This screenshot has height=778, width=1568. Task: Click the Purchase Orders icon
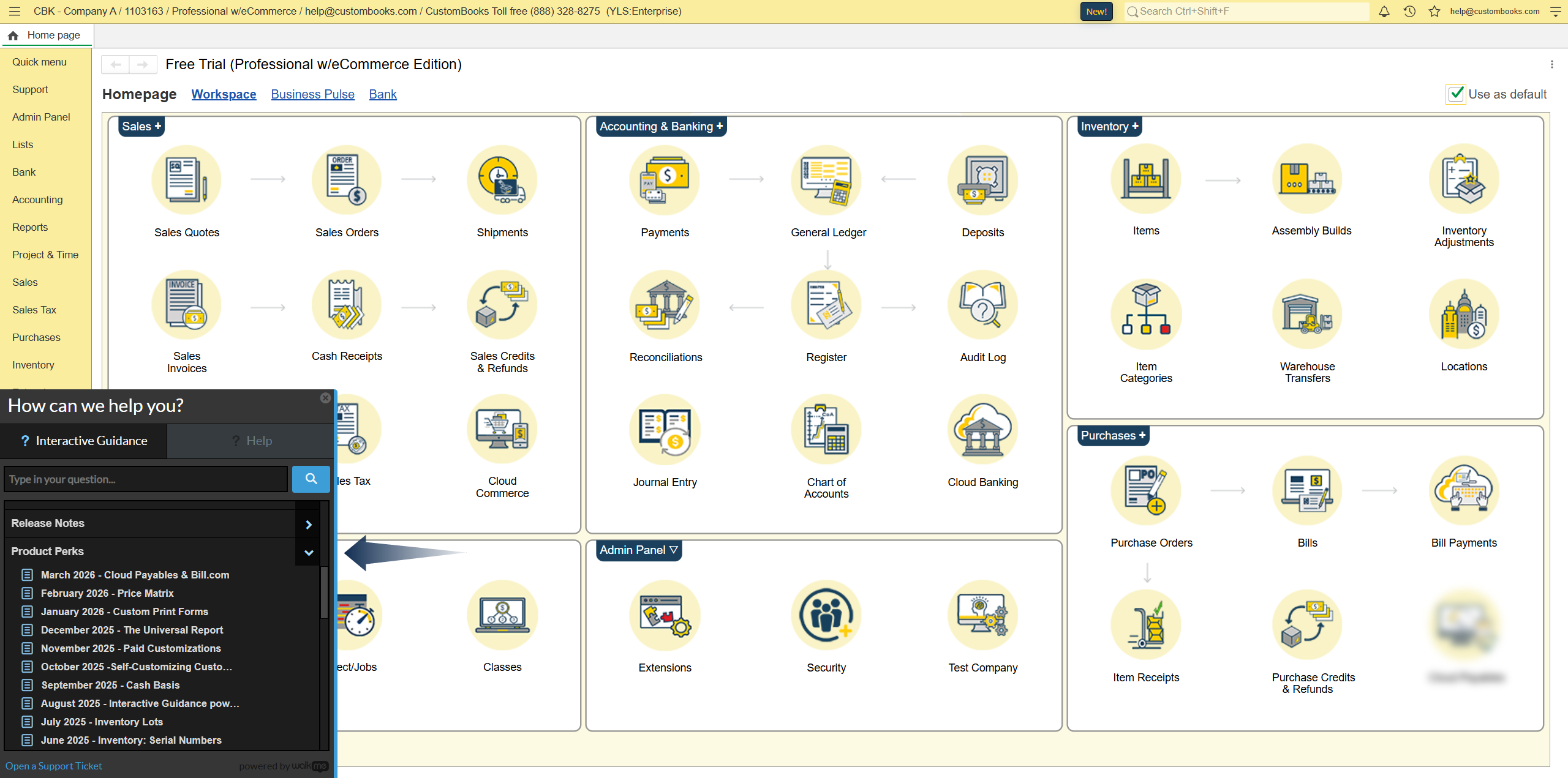[x=1145, y=492]
